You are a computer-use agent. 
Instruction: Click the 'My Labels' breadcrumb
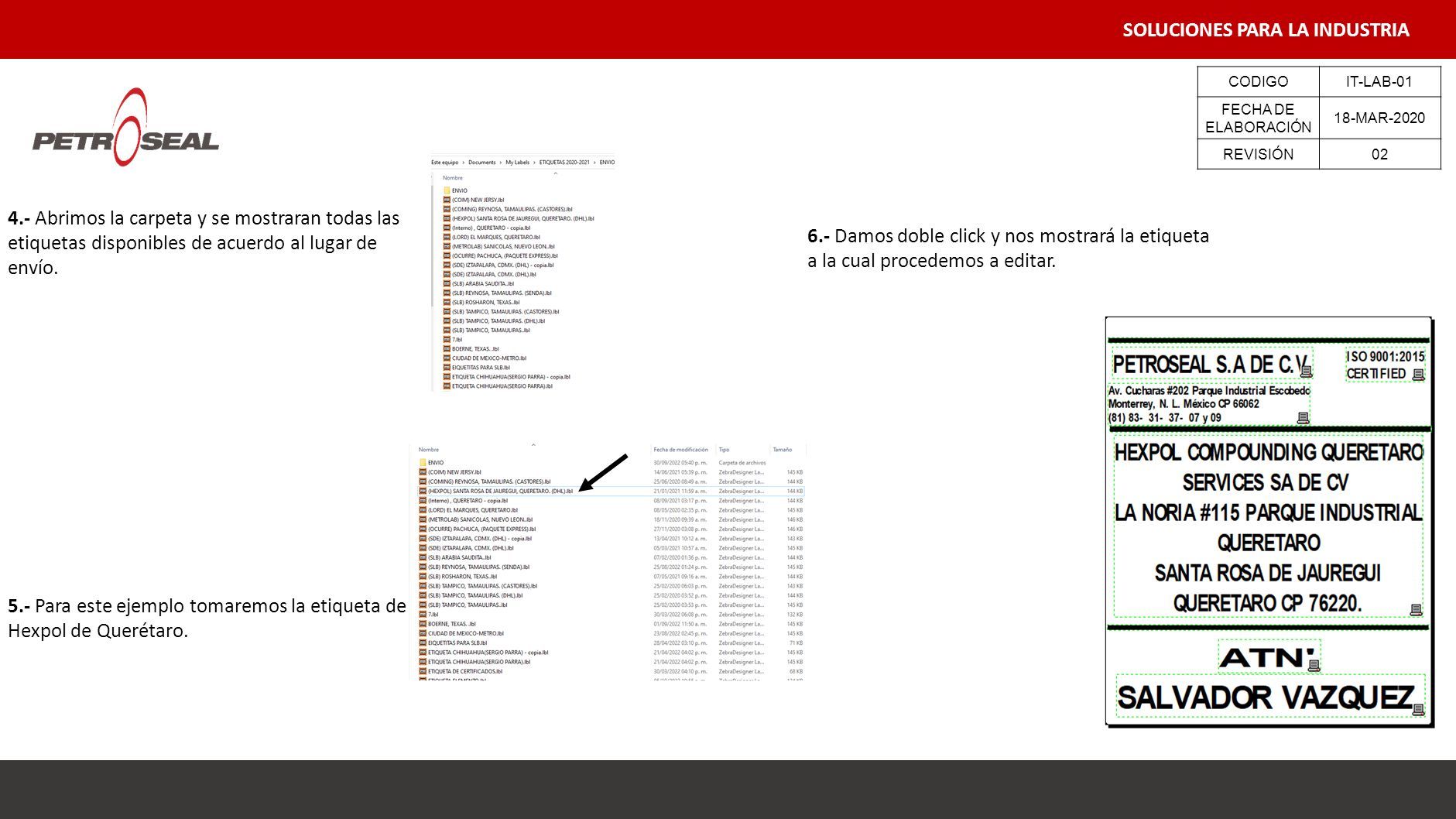click(517, 163)
